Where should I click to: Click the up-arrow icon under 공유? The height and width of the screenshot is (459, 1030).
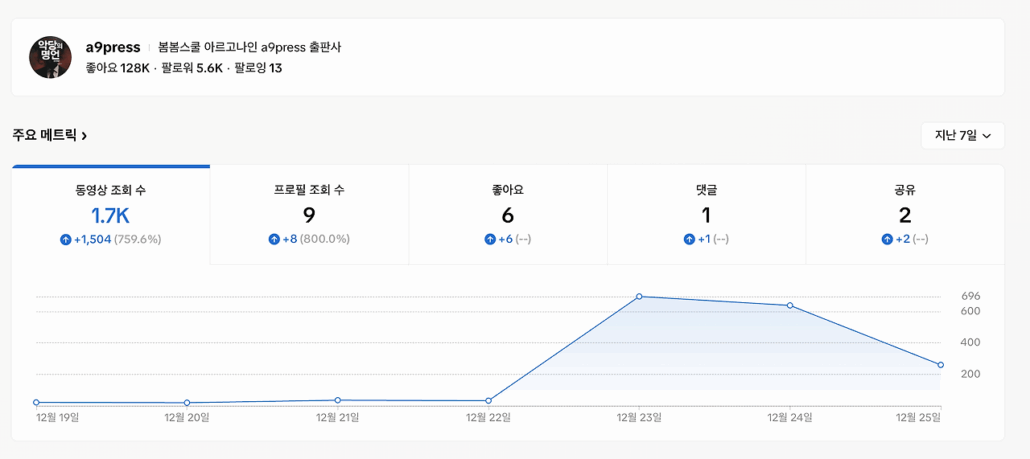tap(887, 239)
